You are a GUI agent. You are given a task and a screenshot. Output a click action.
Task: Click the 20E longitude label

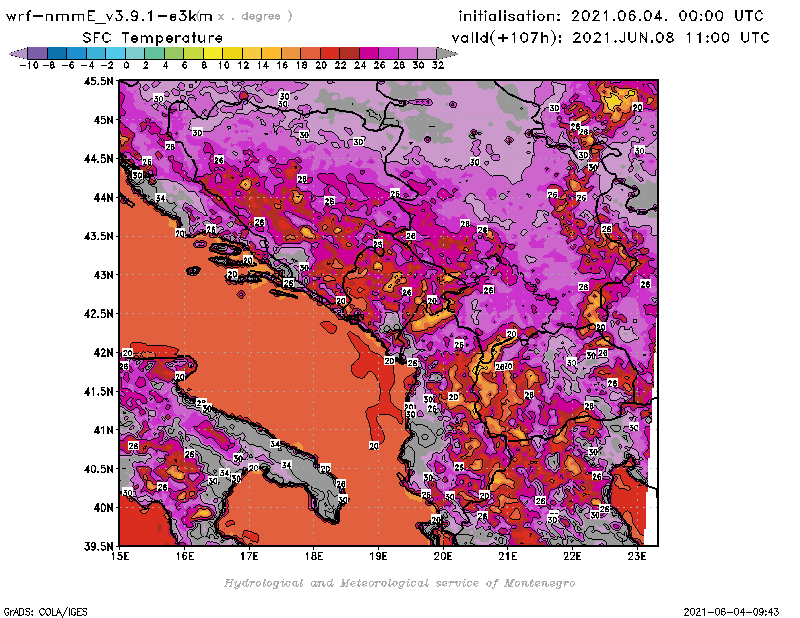443,556
